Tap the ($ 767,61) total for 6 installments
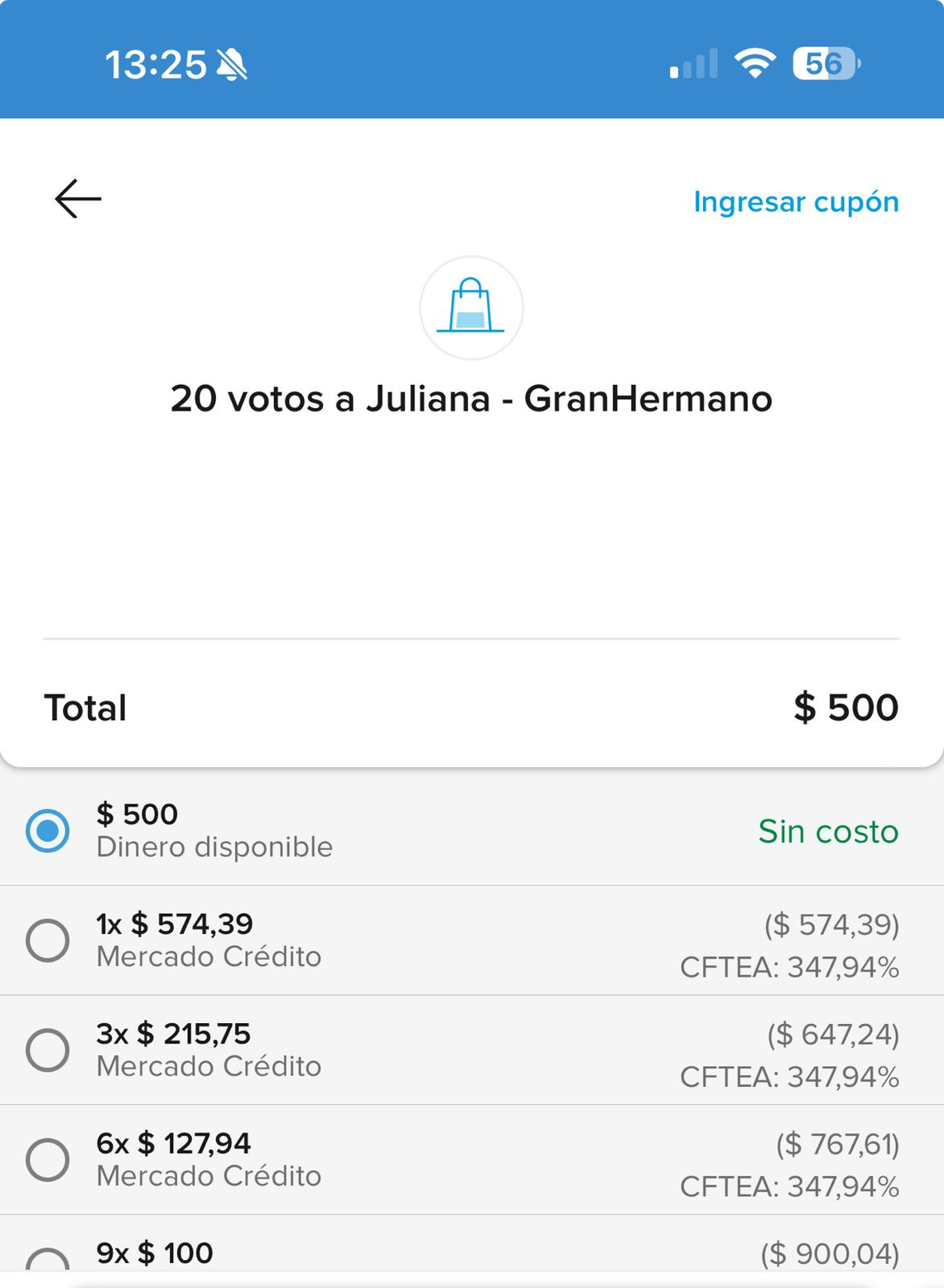This screenshot has width=944, height=1288. click(837, 1144)
